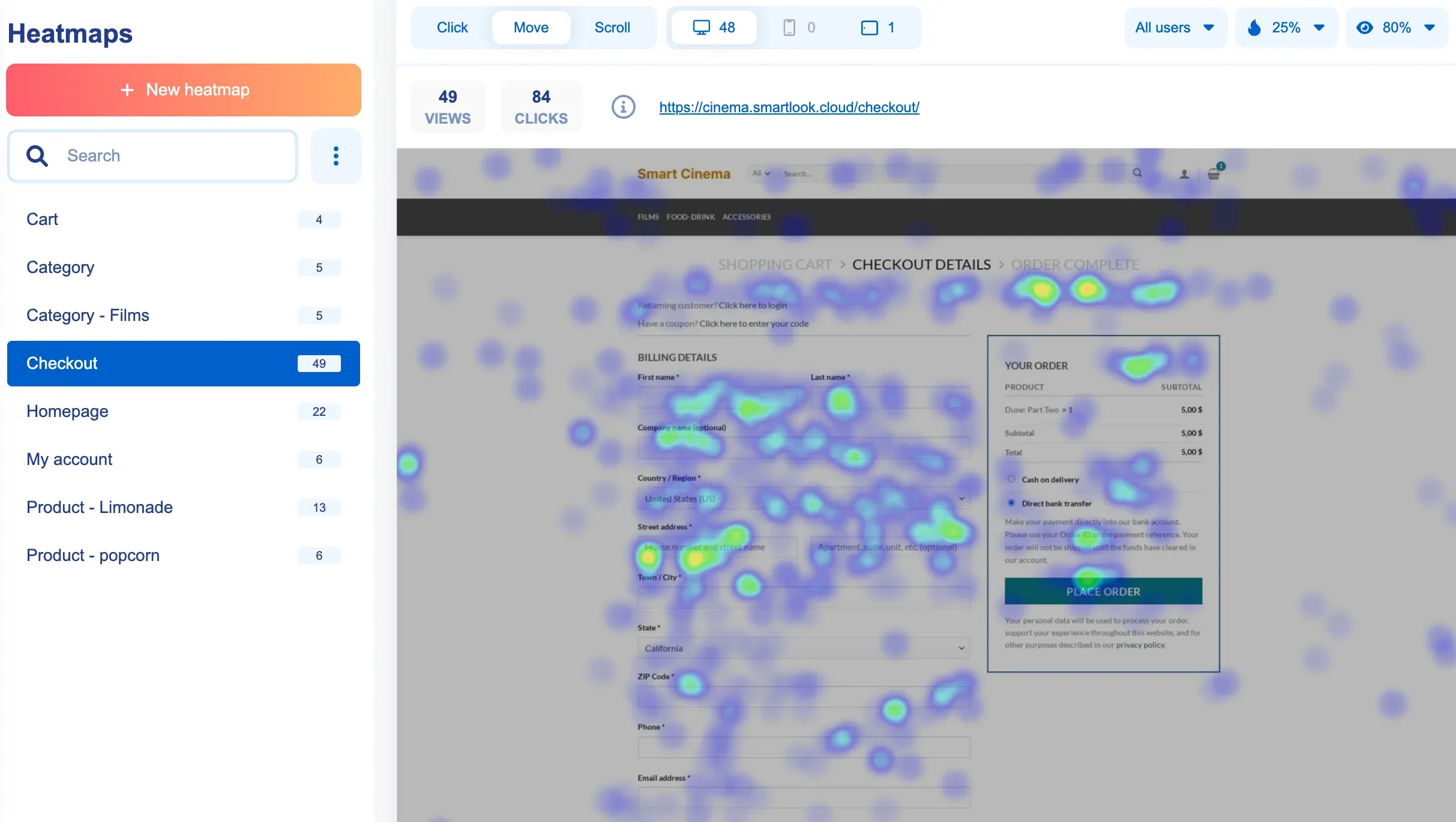Expand the 80% visibility dropdown arrow
This screenshot has height=822, width=1456.
pyautogui.click(x=1429, y=27)
